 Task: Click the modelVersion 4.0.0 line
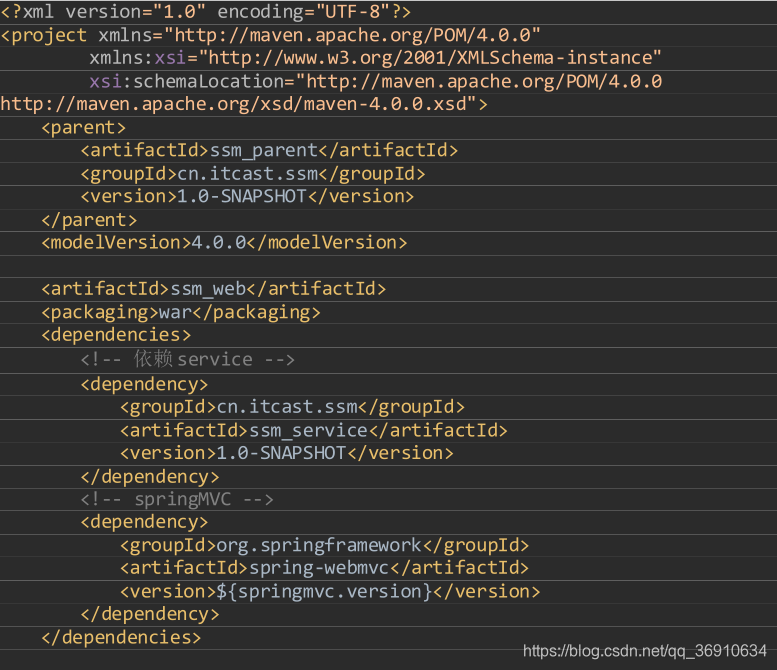tap(224, 242)
